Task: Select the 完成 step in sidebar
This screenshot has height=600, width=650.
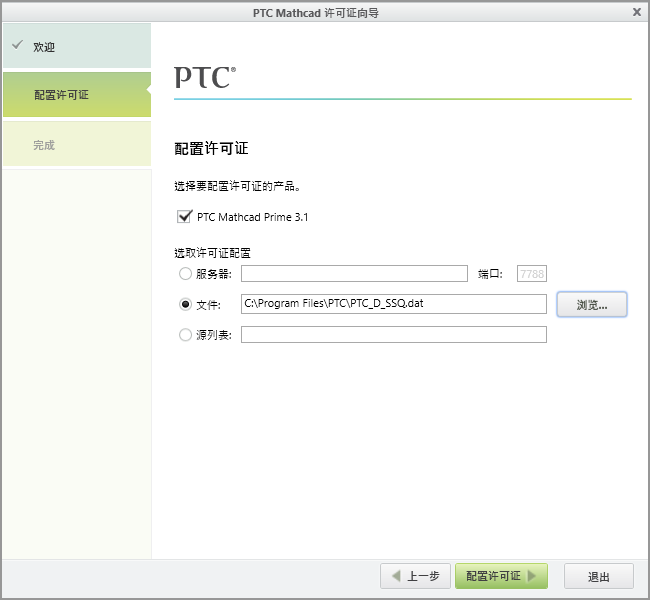Action: pos(77,144)
